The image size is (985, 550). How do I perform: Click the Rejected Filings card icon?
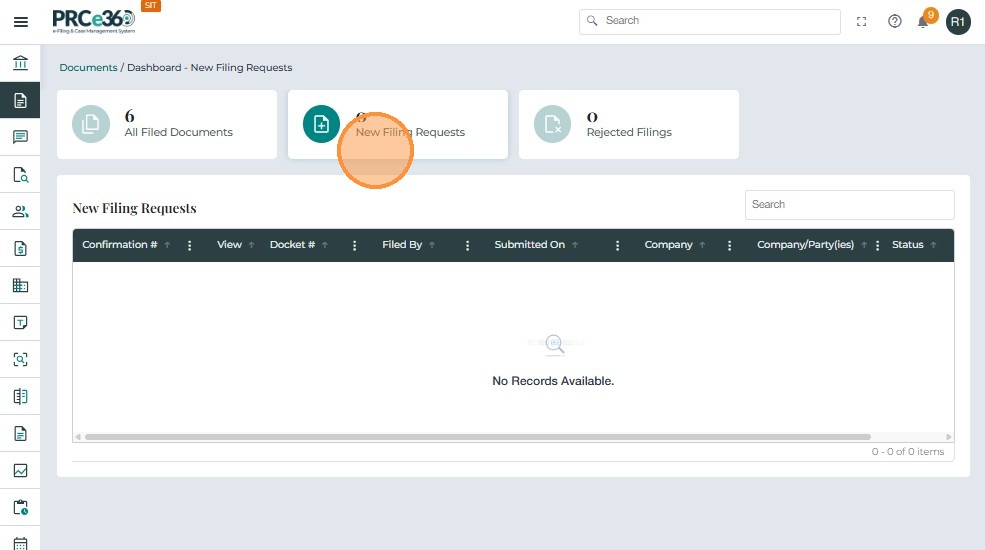coord(552,124)
